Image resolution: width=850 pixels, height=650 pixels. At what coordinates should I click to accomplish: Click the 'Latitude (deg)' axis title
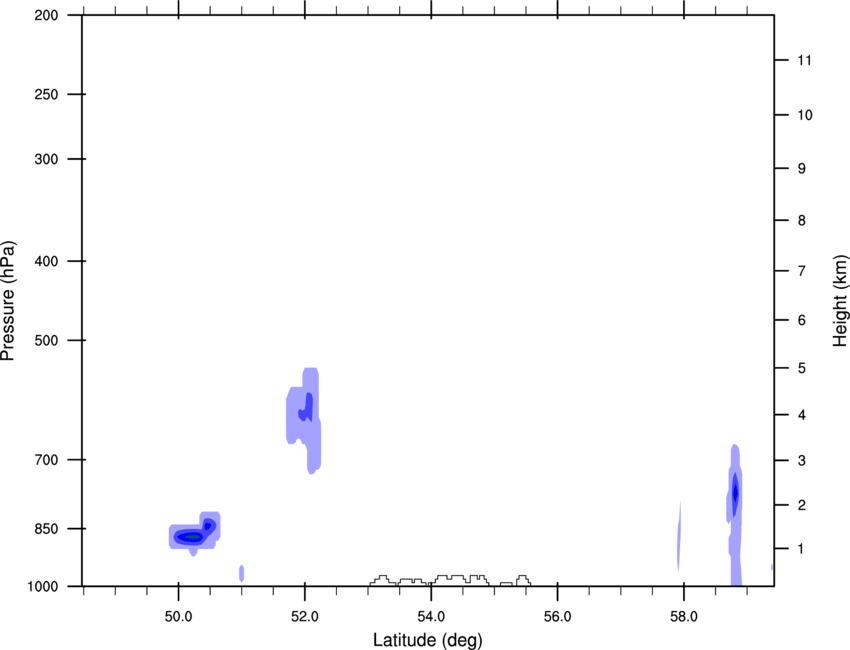point(428,640)
